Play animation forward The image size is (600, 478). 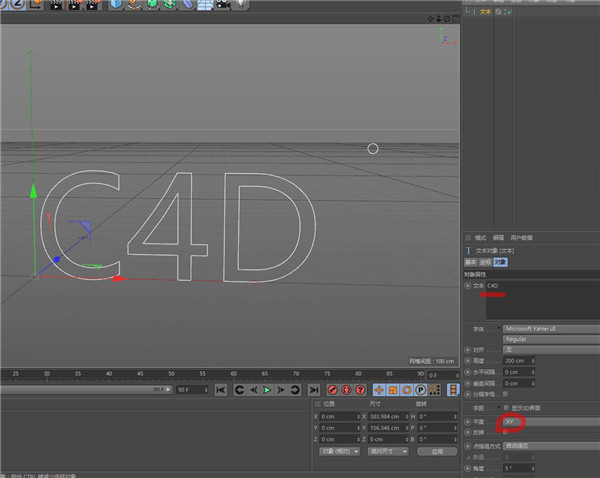[267, 390]
